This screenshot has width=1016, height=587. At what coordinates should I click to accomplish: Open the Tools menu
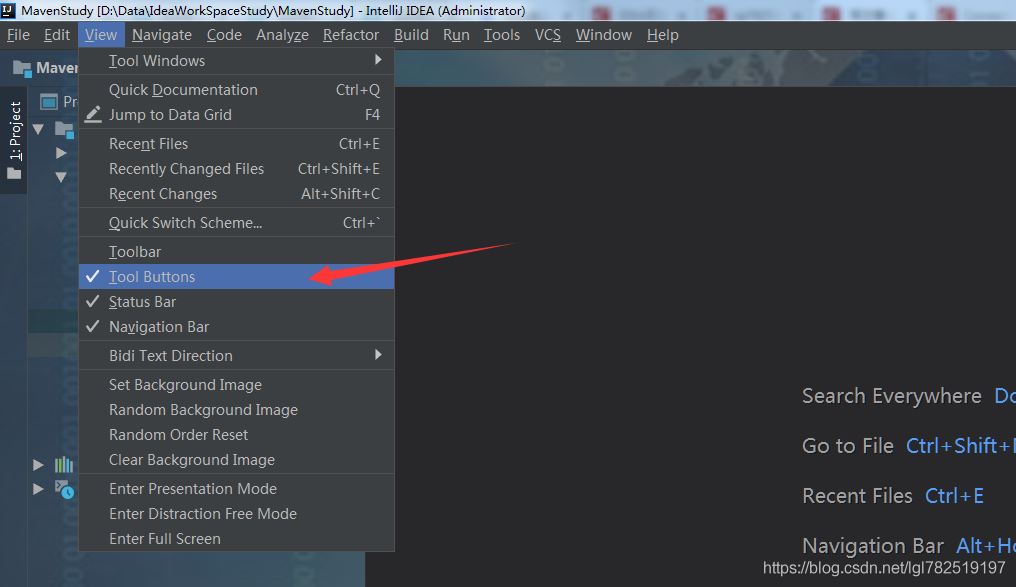pos(502,35)
